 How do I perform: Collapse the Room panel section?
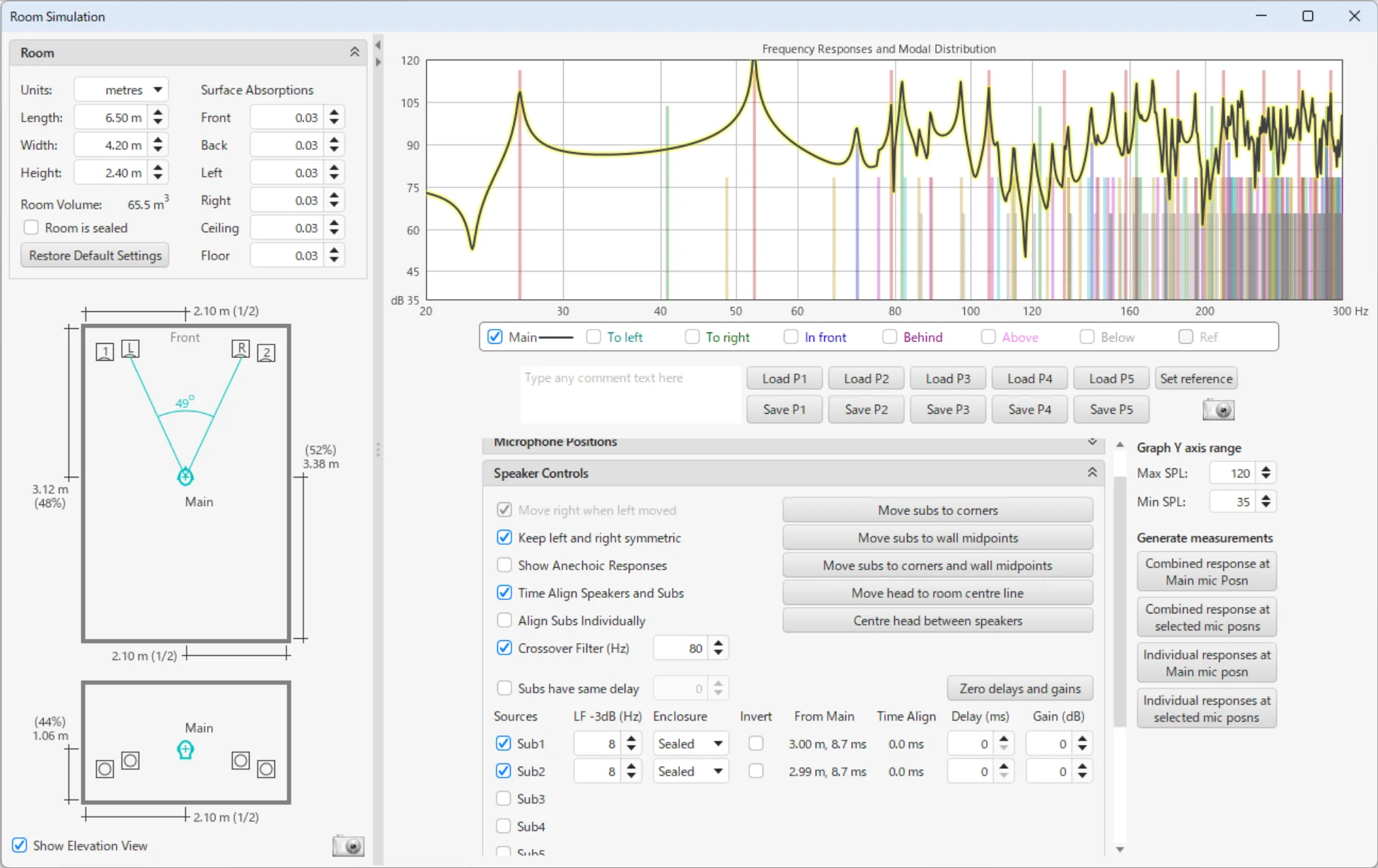[354, 52]
